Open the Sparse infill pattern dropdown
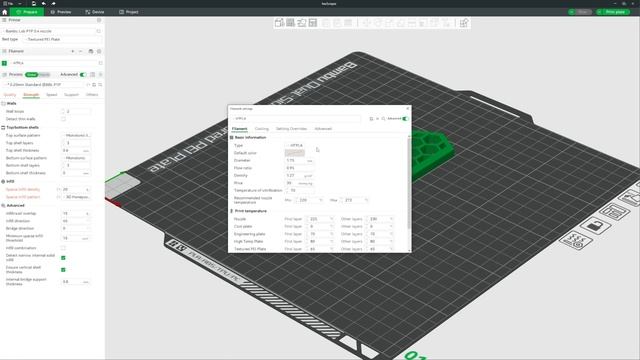The image size is (640, 360). 77,197
